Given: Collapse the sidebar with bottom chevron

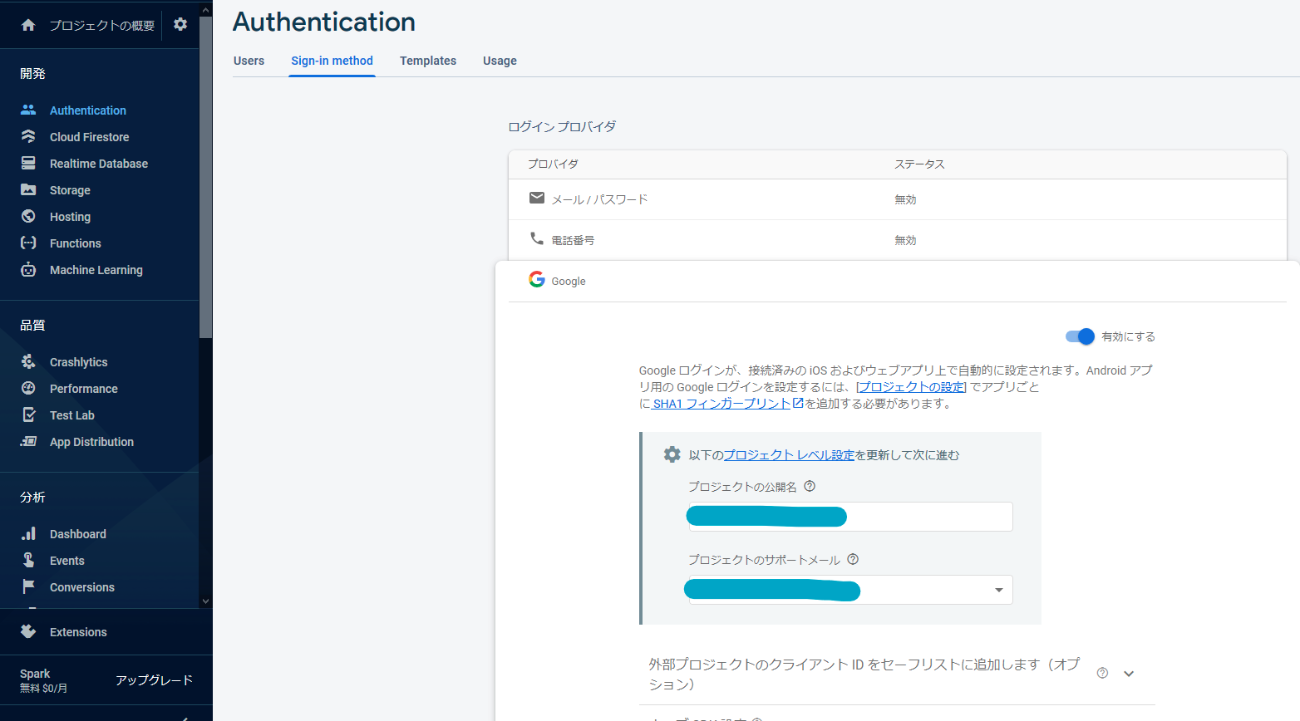Looking at the screenshot, I should (x=184, y=717).
